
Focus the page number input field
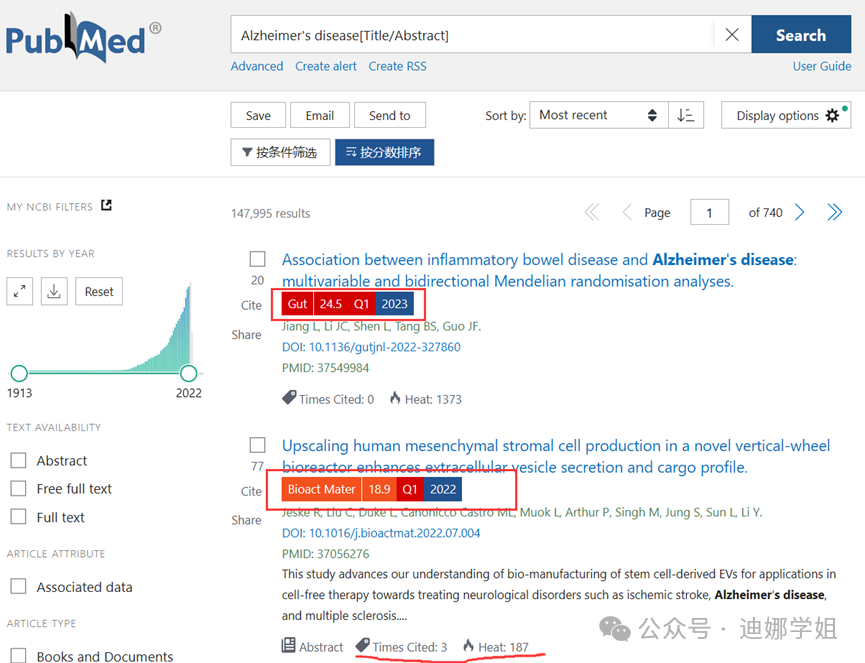709,212
